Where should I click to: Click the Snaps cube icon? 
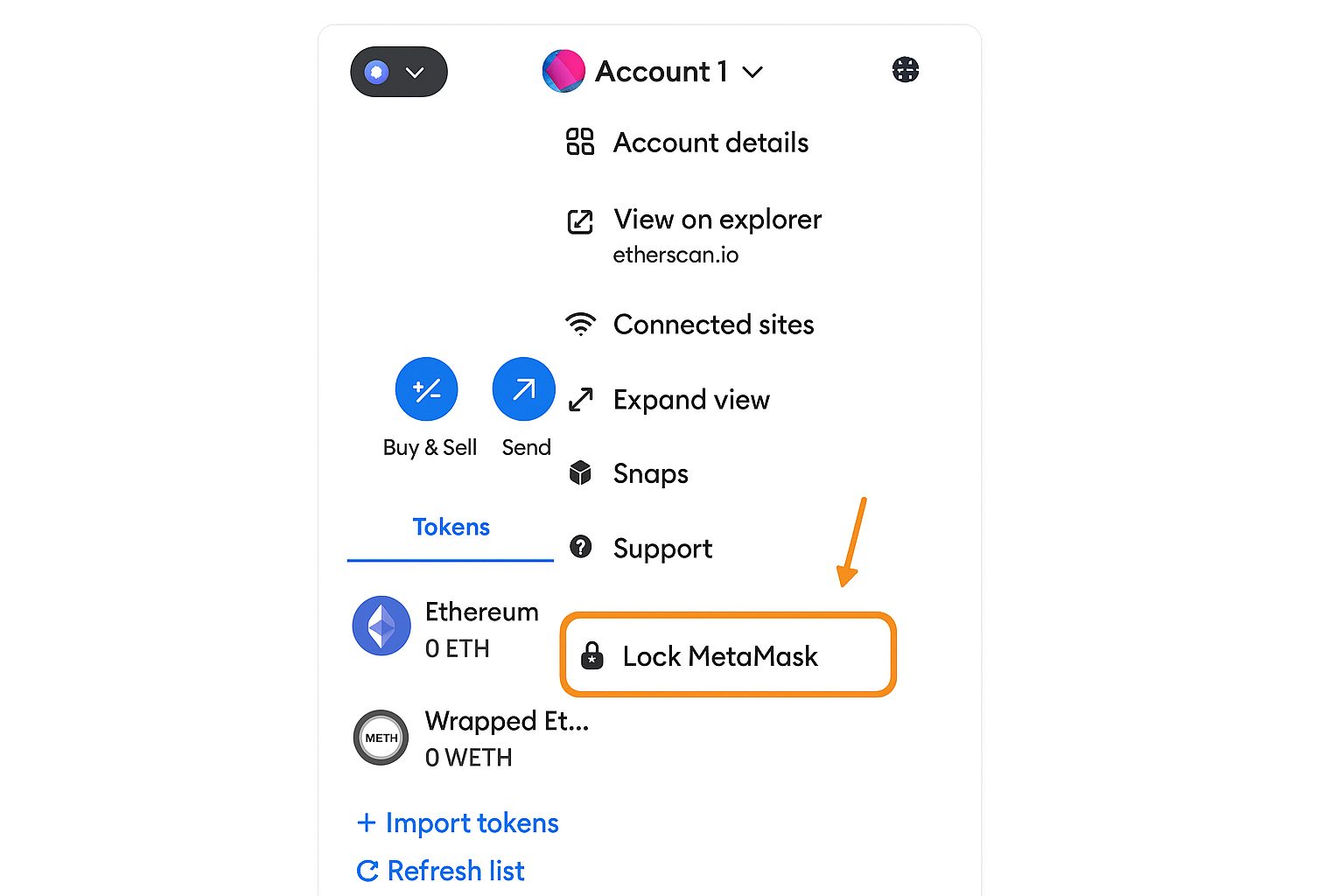tap(580, 473)
